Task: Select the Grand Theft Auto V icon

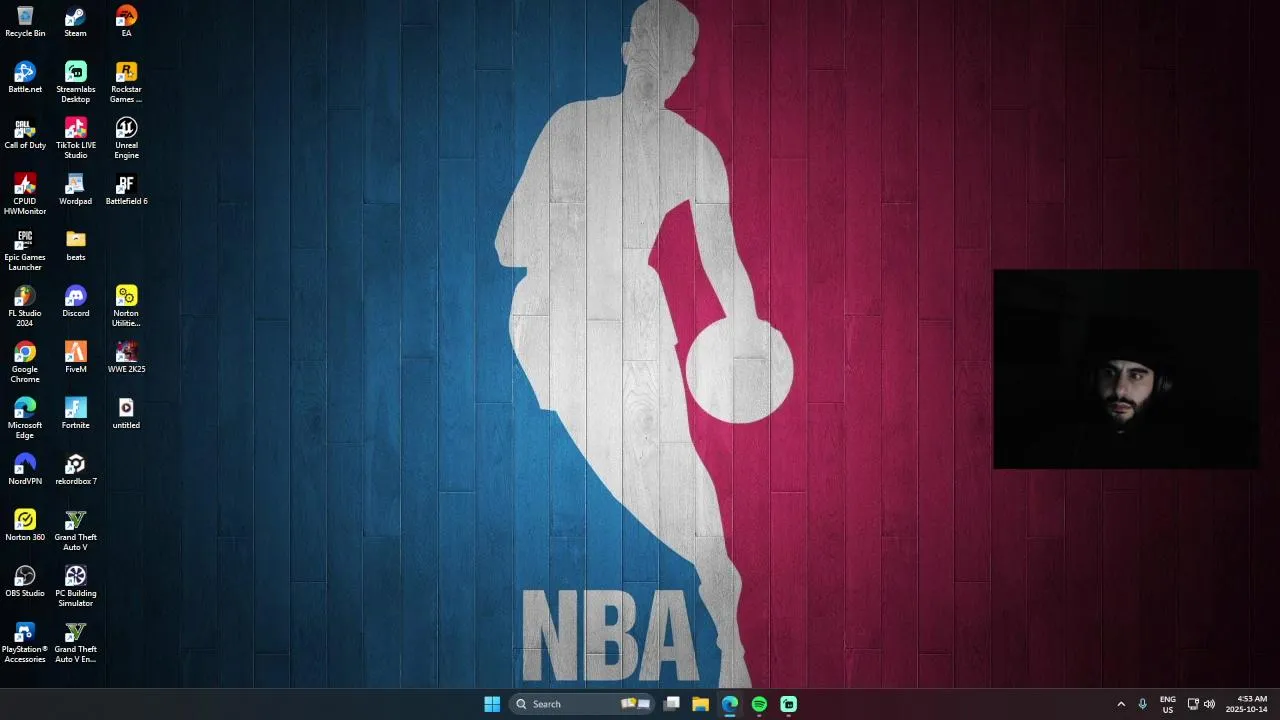Action: point(75,531)
